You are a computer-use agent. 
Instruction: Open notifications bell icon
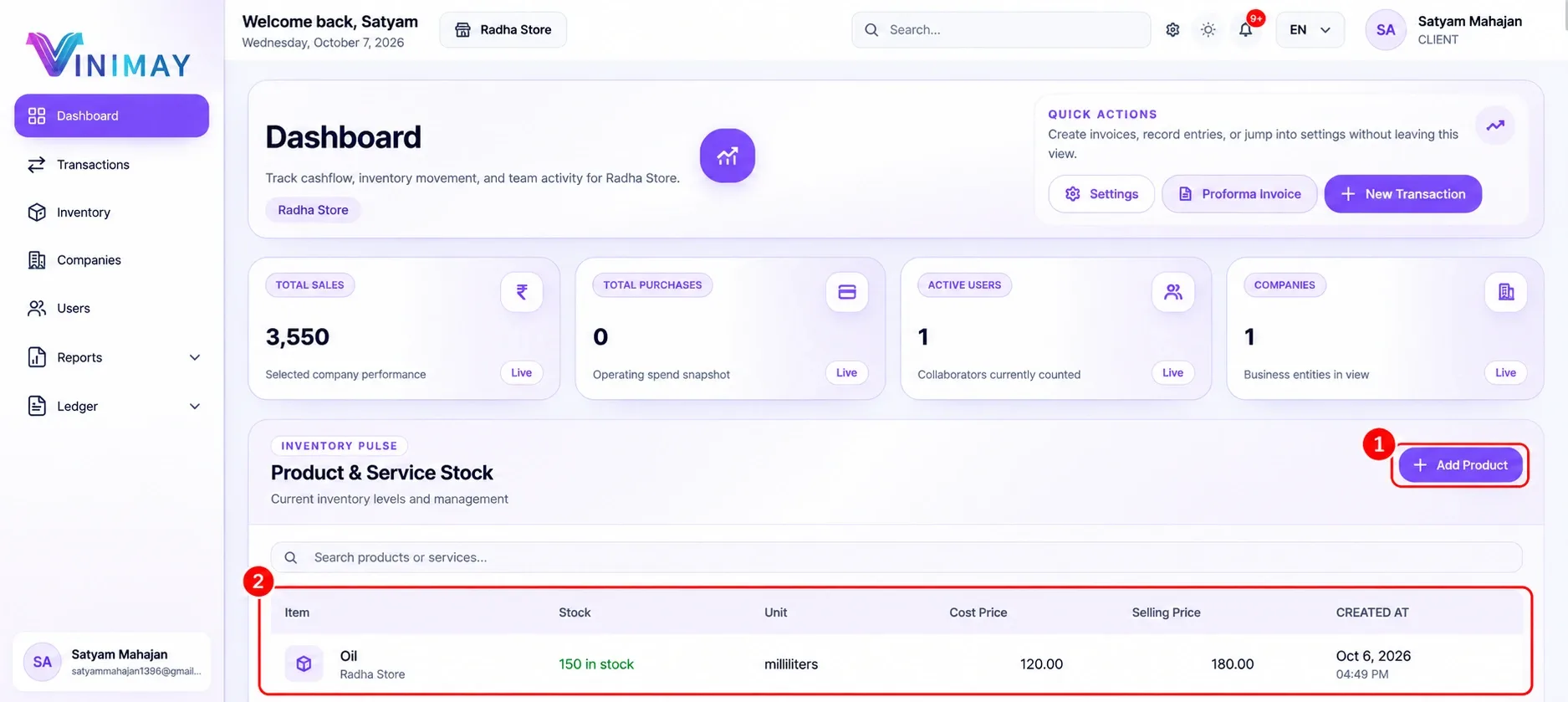1246,30
